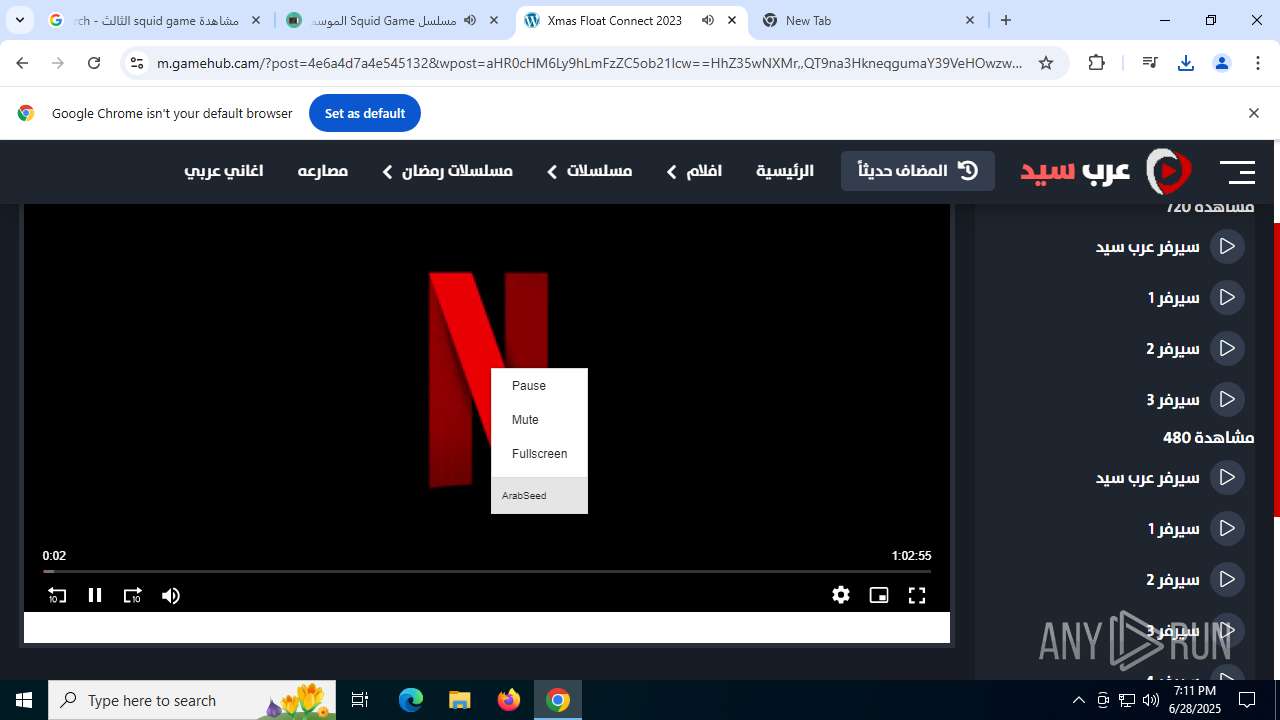
Task: Open File Explorer from the taskbar
Action: pos(459,700)
